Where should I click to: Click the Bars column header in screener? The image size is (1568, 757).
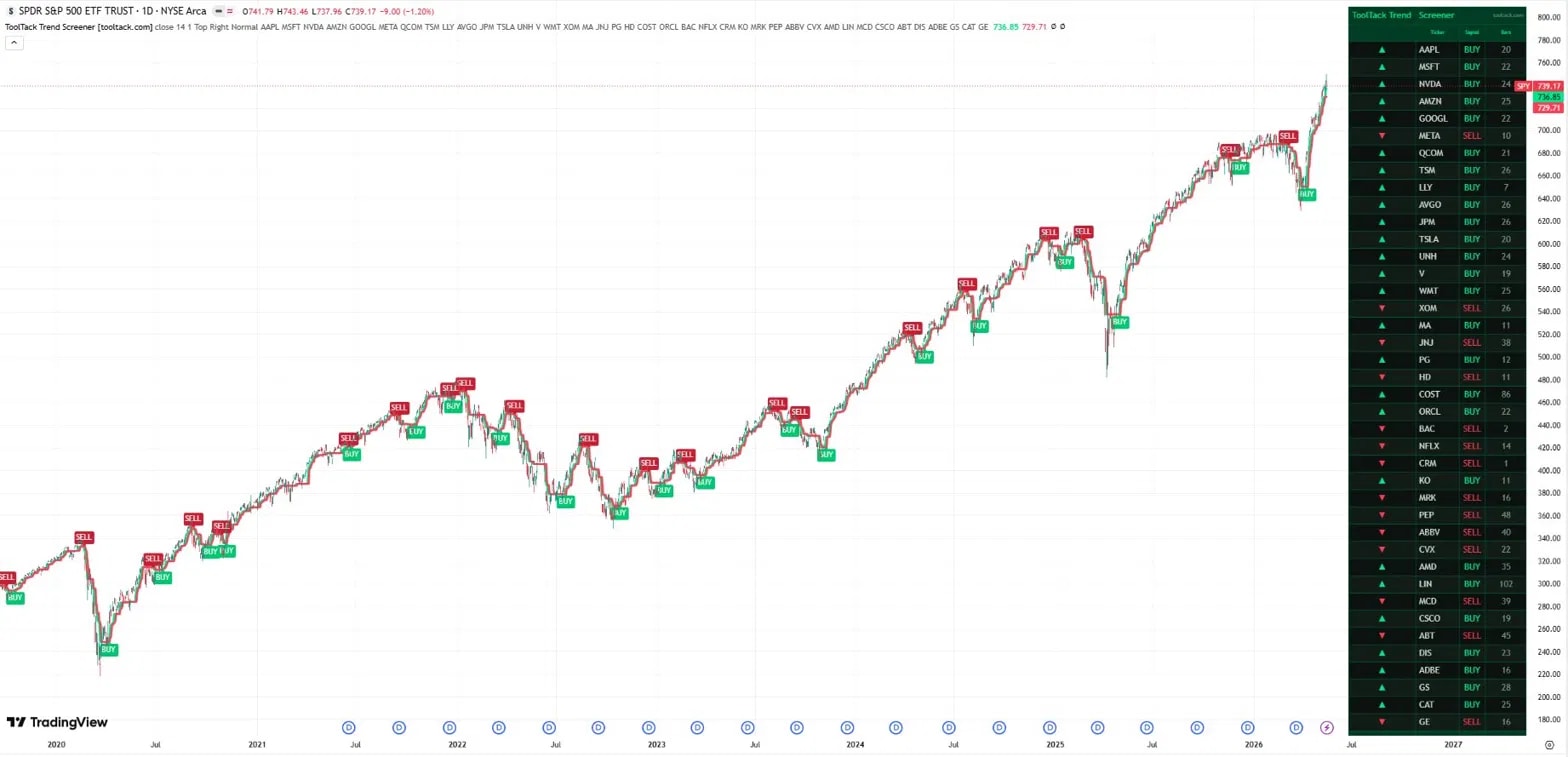tap(1506, 32)
